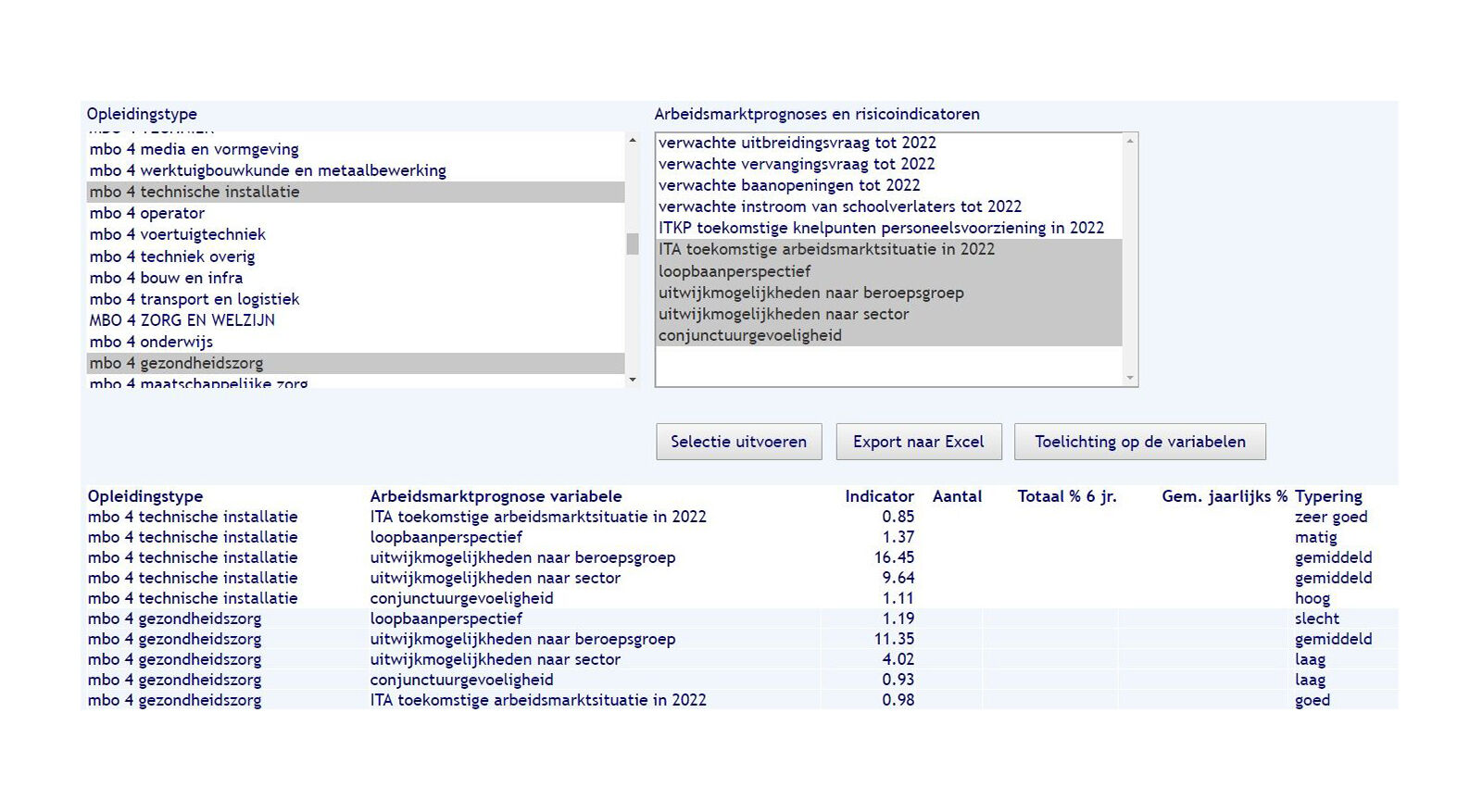Choose verwachte vervangingsvraag tot 2022
The width and height of the screenshot is (1482, 812).
pyautogui.click(x=797, y=164)
